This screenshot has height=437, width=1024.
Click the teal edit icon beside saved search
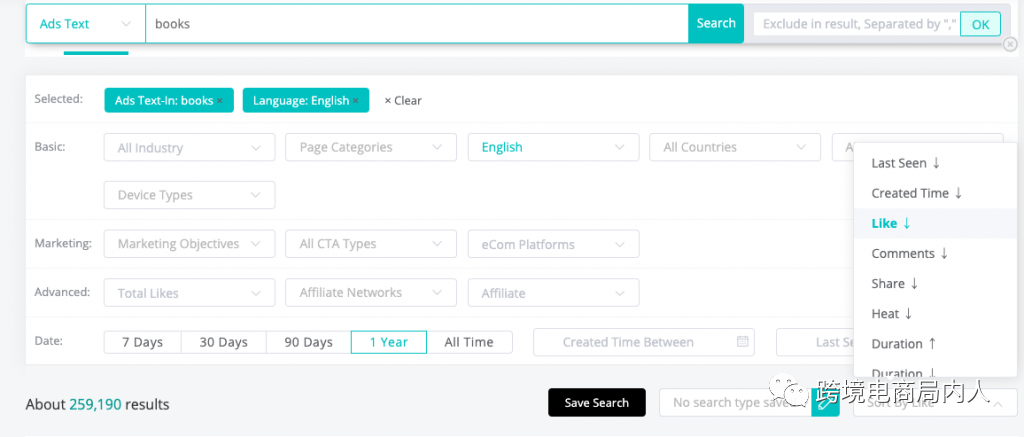tap(825, 402)
